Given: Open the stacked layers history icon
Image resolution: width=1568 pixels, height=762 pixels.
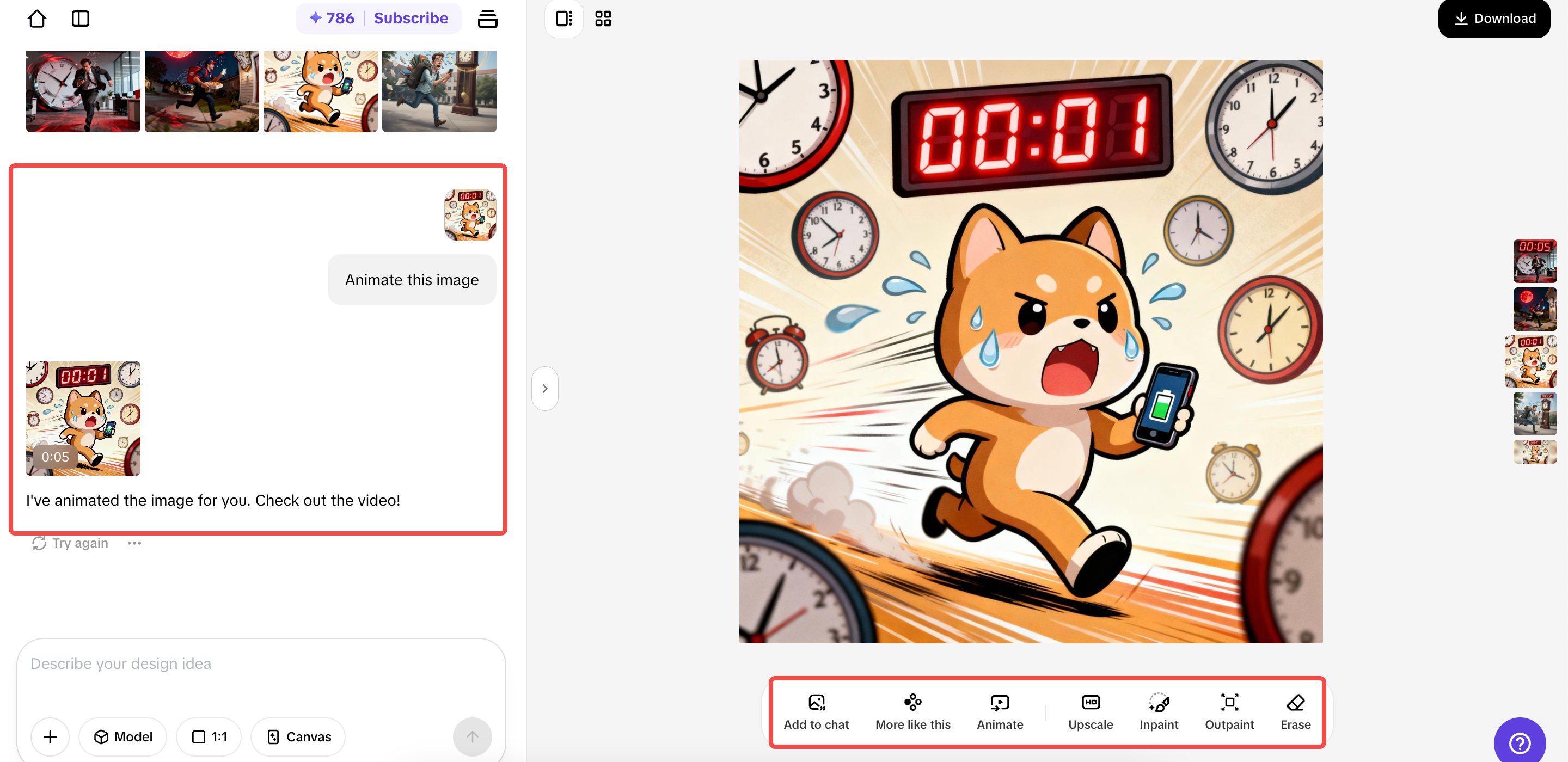Looking at the screenshot, I should point(487,19).
